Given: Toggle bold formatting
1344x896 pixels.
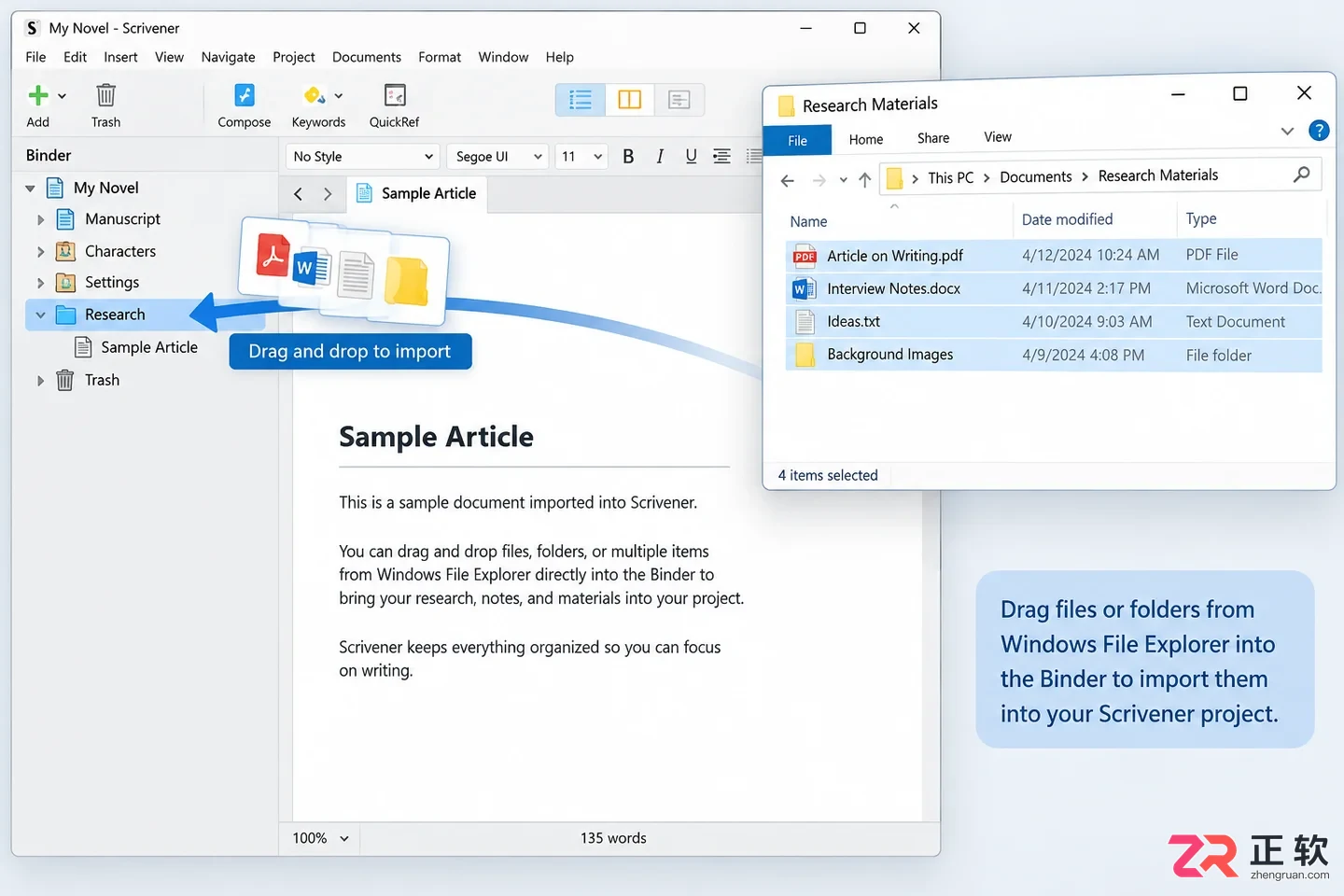Looking at the screenshot, I should (628, 157).
